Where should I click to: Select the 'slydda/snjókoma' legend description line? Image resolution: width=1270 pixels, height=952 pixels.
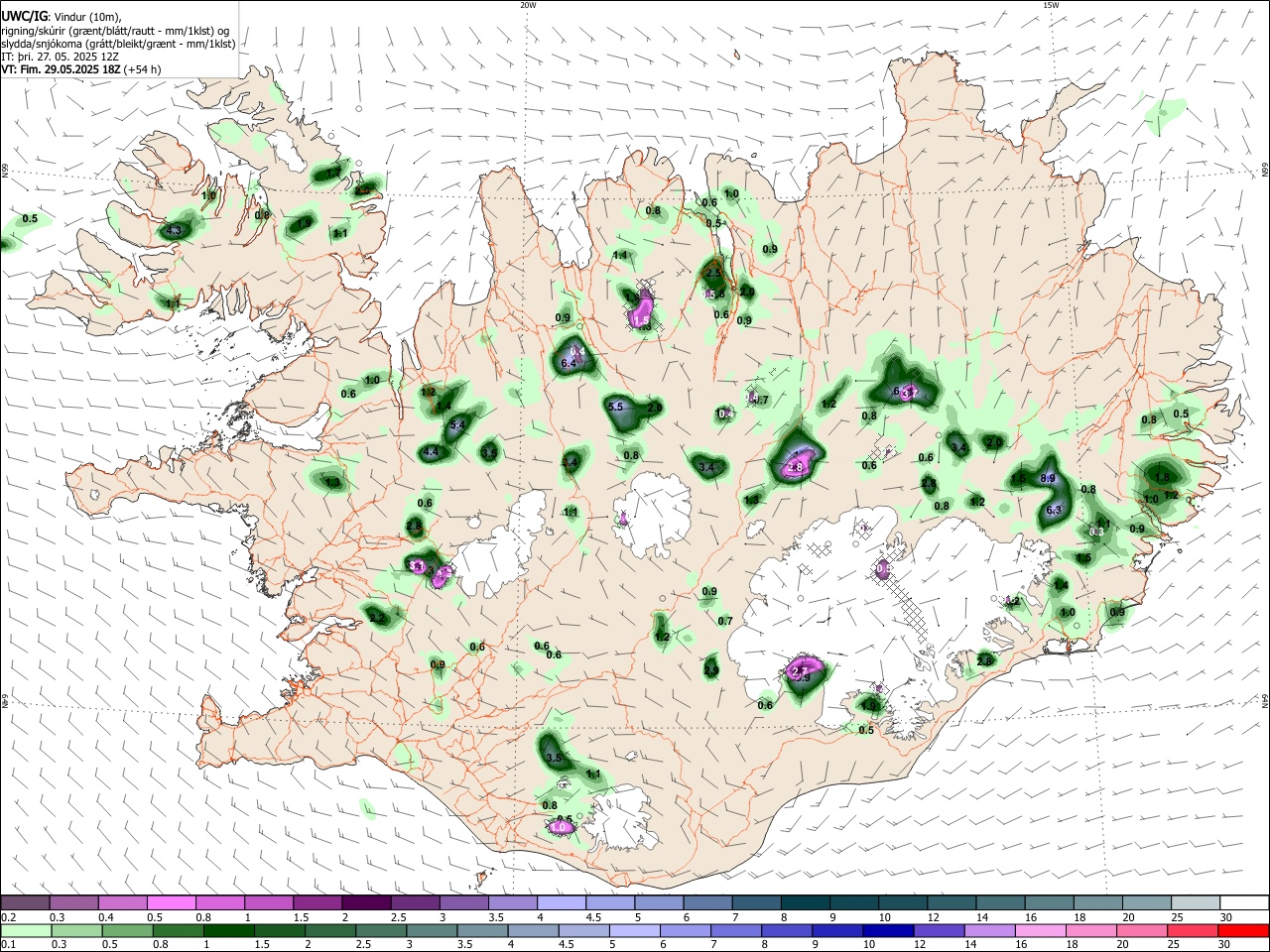tap(118, 44)
